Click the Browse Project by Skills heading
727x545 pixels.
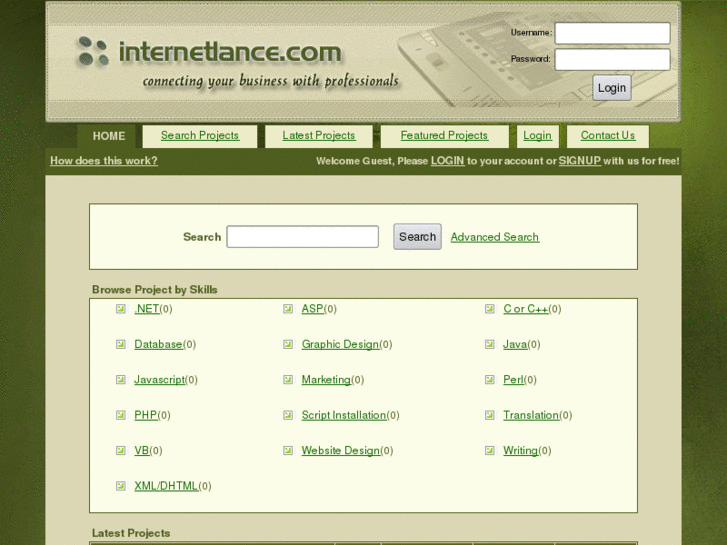click(x=154, y=290)
